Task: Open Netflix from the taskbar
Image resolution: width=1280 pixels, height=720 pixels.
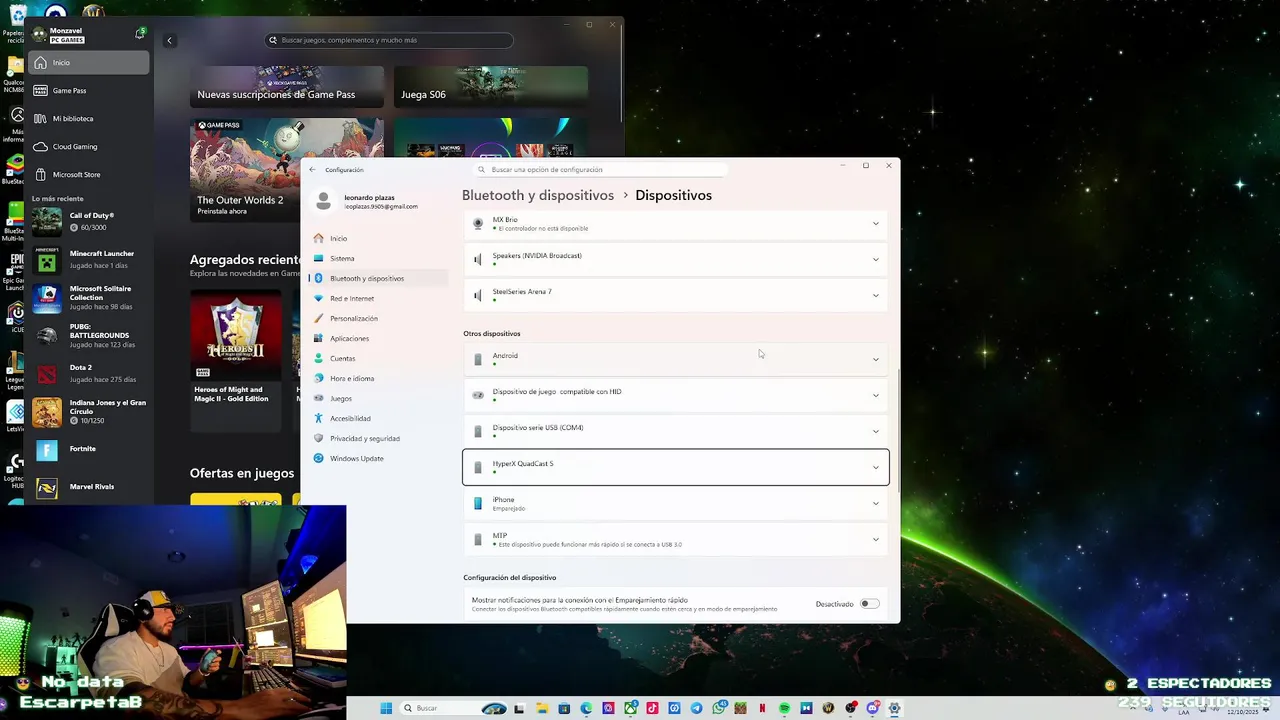Action: click(x=762, y=708)
